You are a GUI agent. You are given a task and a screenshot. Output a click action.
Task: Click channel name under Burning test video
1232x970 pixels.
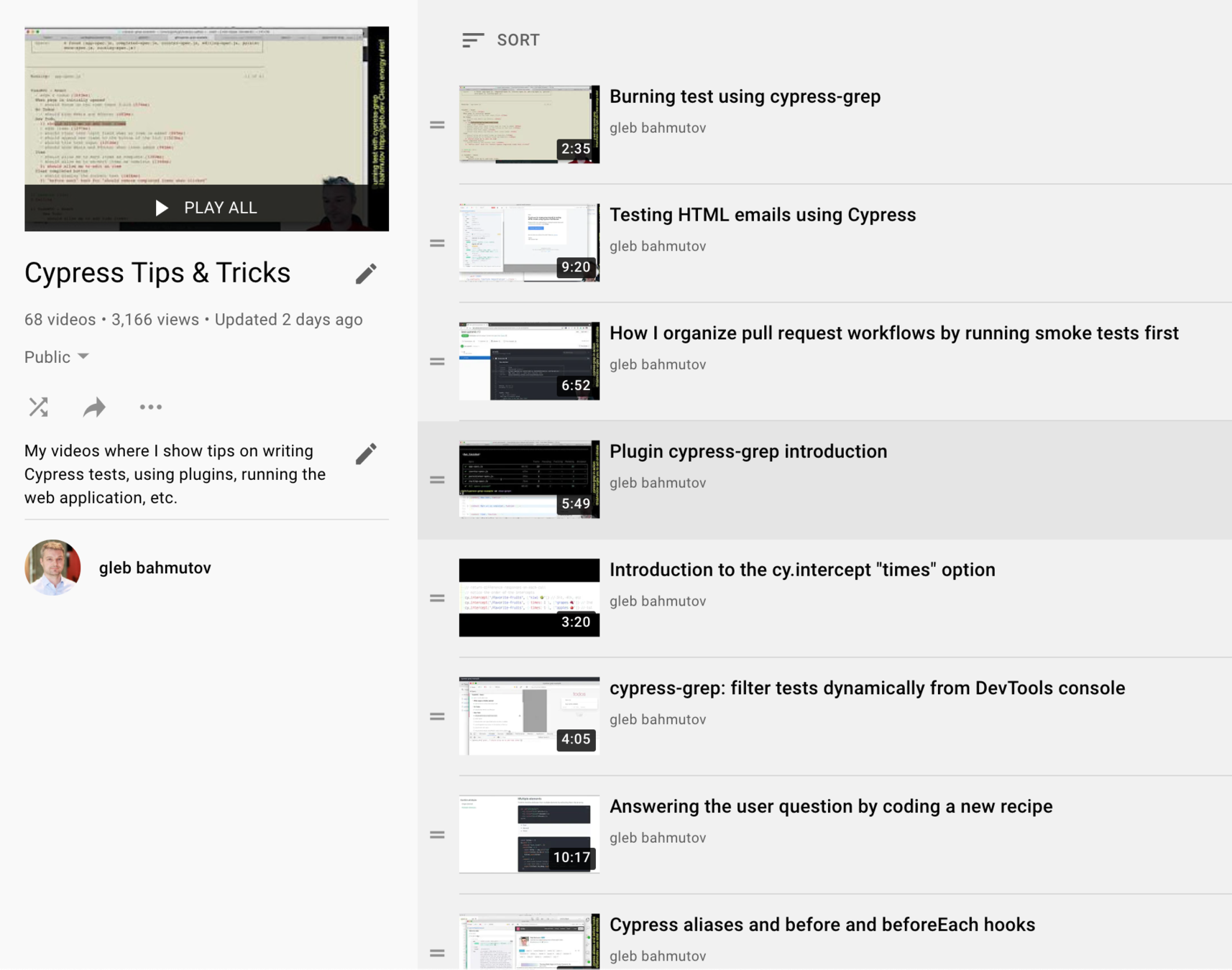(x=658, y=128)
